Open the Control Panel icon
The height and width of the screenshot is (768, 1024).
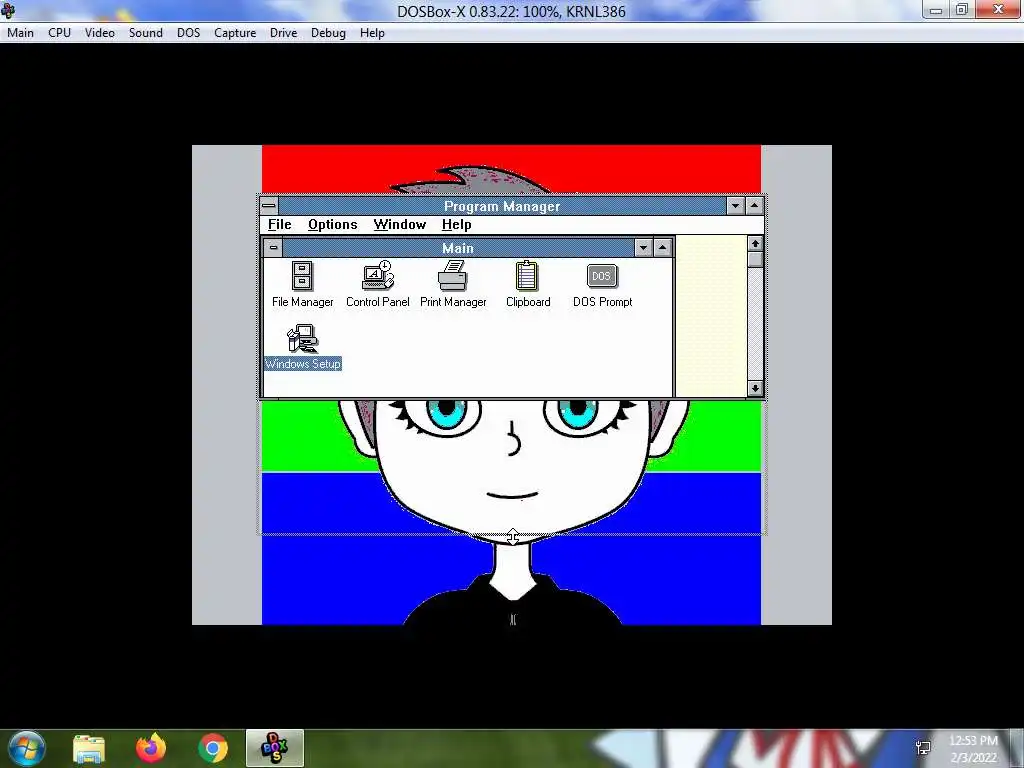(x=377, y=283)
